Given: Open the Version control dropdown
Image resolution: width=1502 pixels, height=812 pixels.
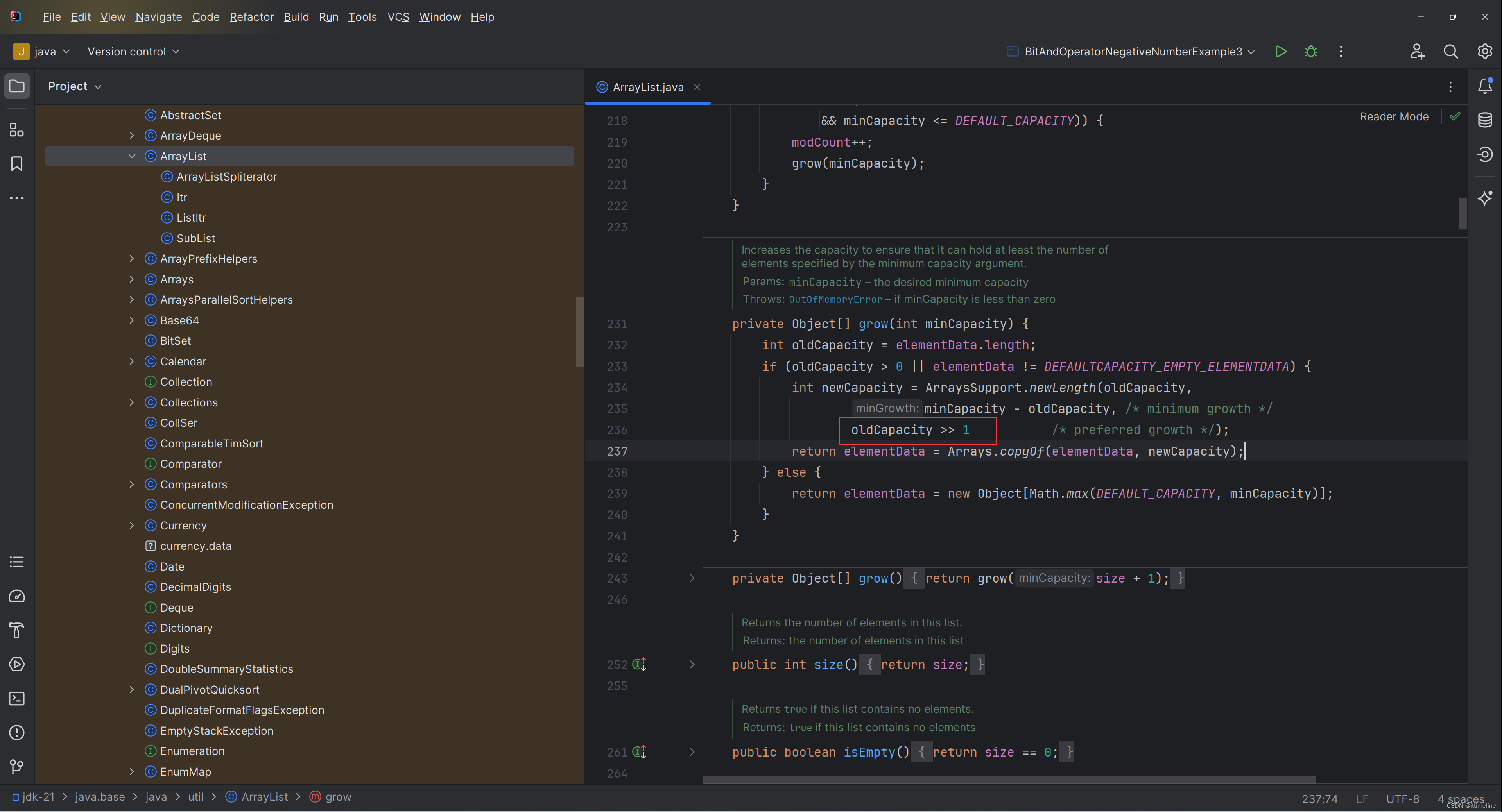Looking at the screenshot, I should coord(133,51).
